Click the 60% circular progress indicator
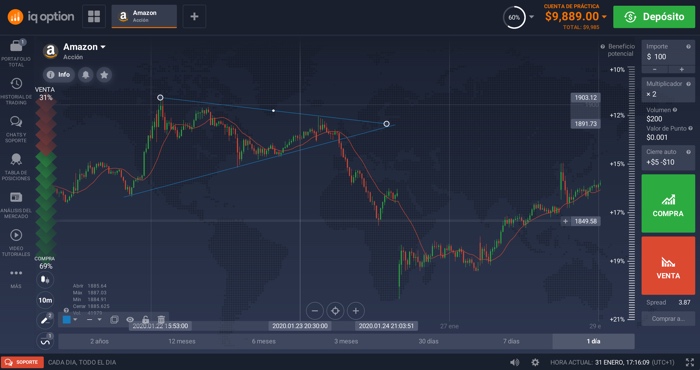Viewport: 700px width, 370px height. (x=514, y=17)
